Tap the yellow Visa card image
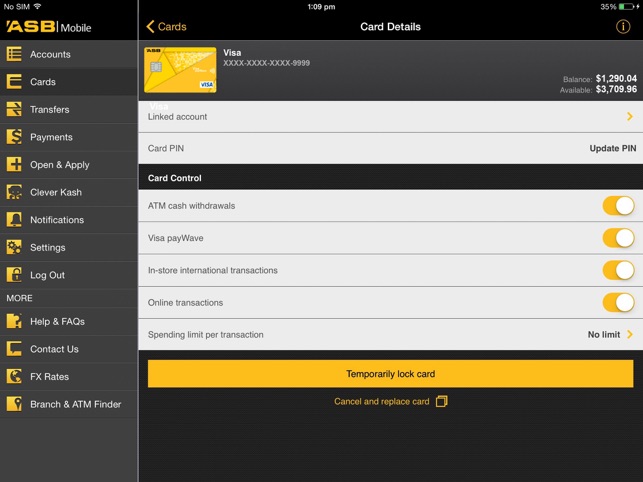The image size is (643, 482). point(180,70)
